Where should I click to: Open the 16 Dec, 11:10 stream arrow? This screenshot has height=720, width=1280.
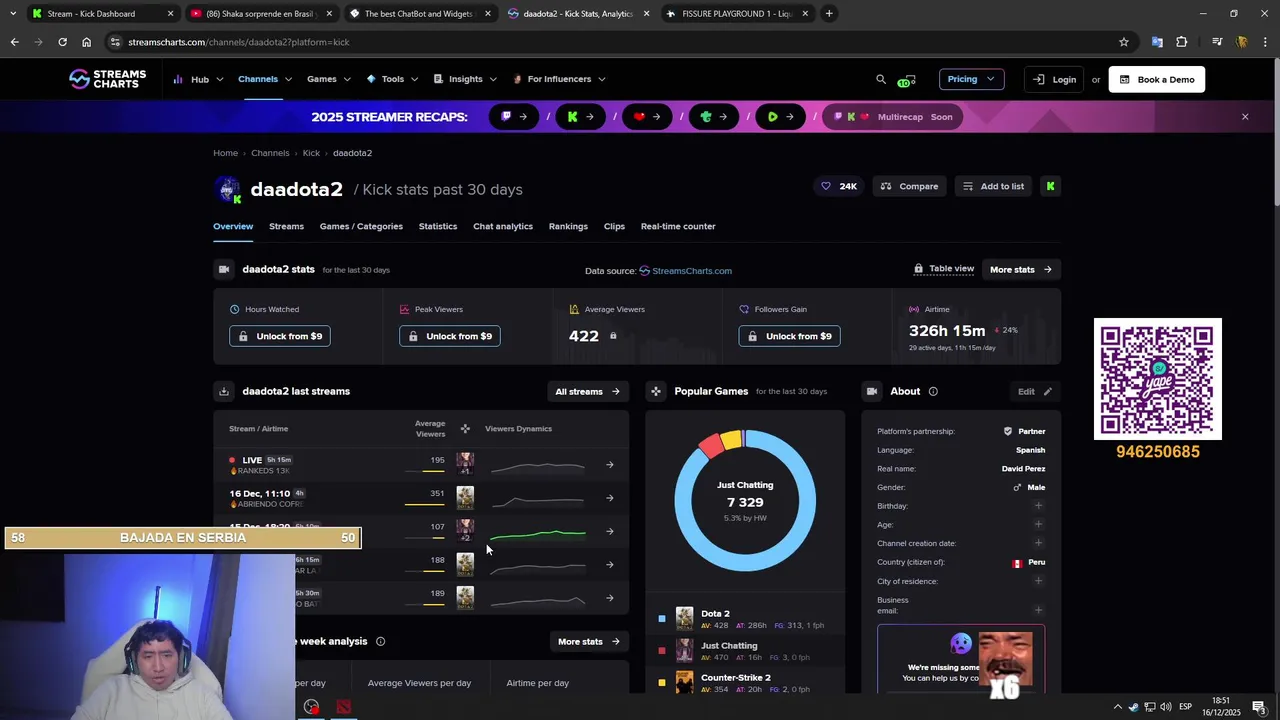coord(610,498)
